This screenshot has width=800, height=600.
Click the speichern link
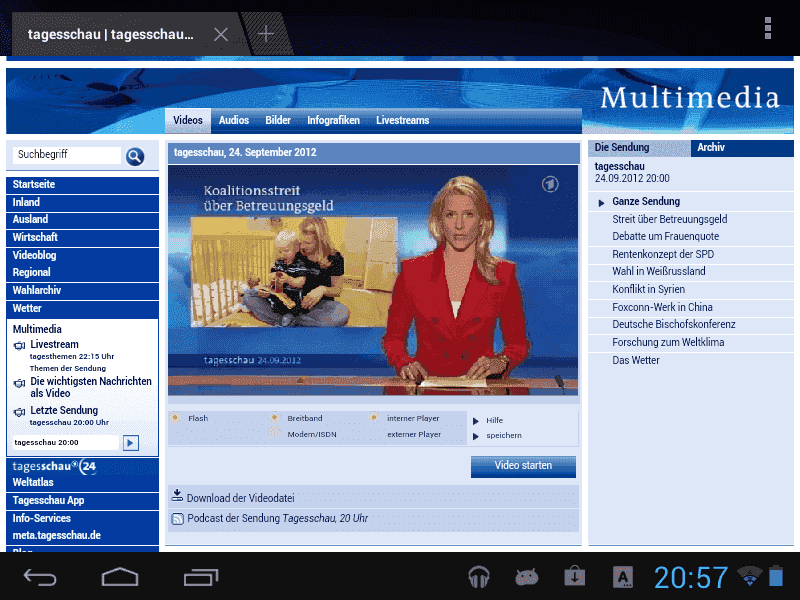click(x=504, y=436)
